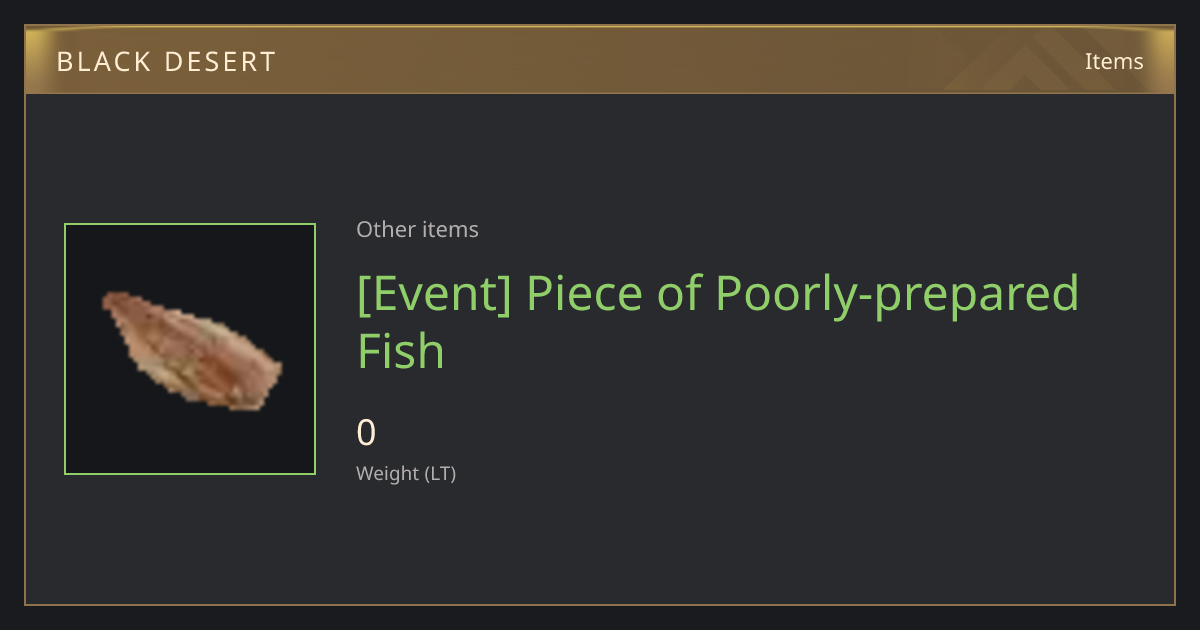Click the [Event] tag in item name

coord(434,294)
